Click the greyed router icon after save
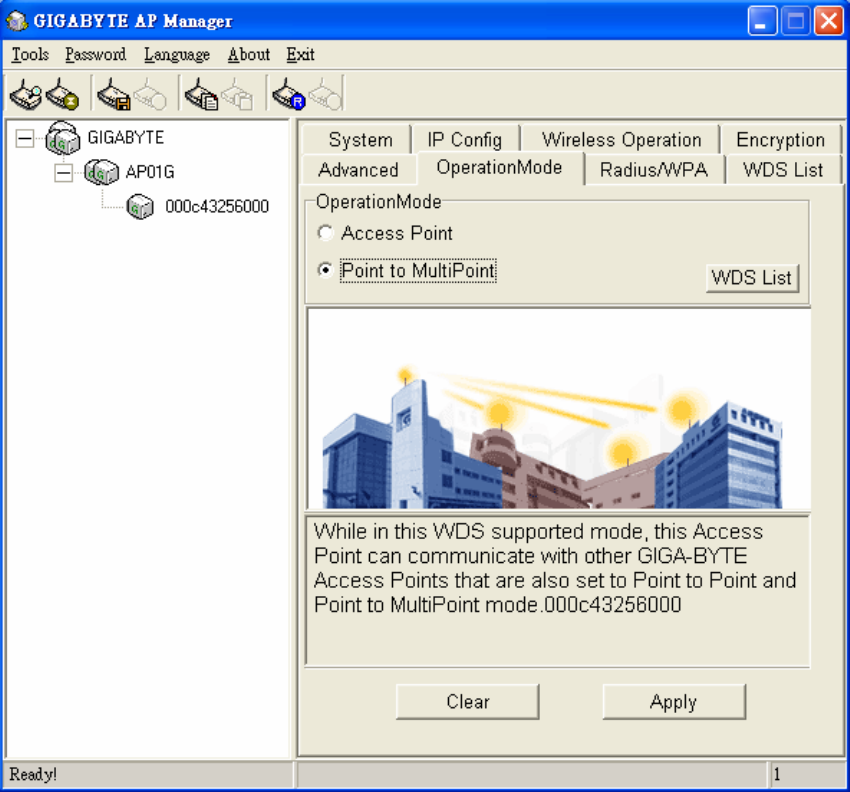 [x=150, y=94]
